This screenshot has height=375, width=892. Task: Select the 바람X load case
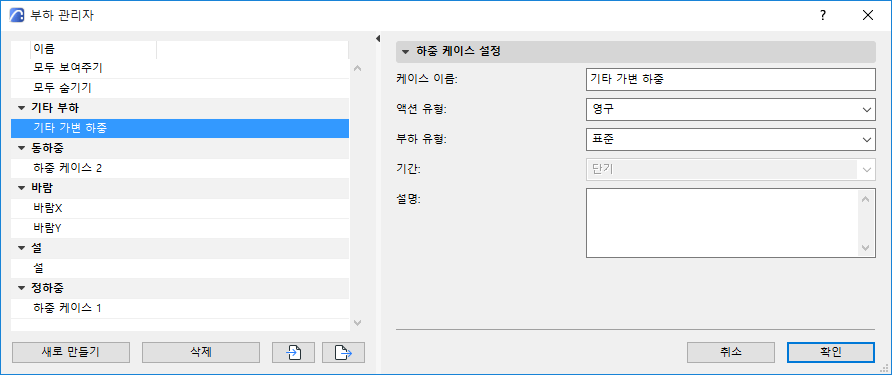pos(180,208)
